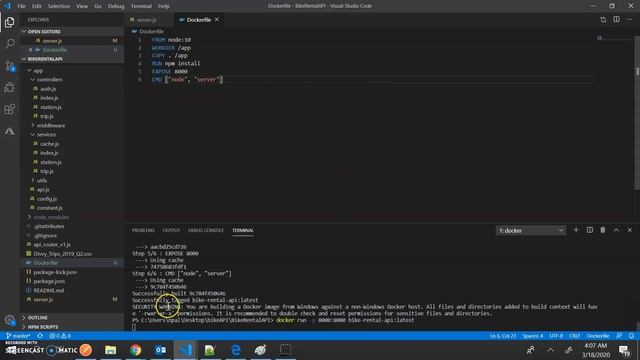
Task: Open the Run and Debug view
Action: click(x=9, y=87)
